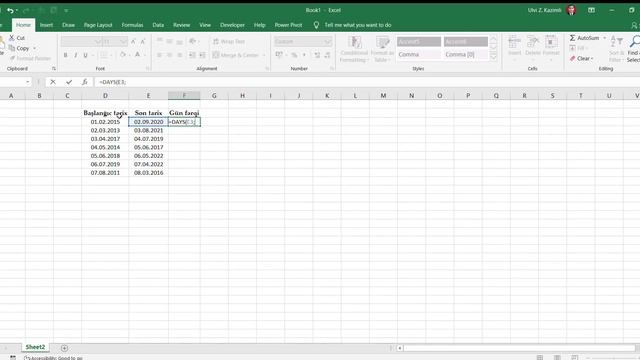Open the Clipboard dialog launcher

pos(53,69)
